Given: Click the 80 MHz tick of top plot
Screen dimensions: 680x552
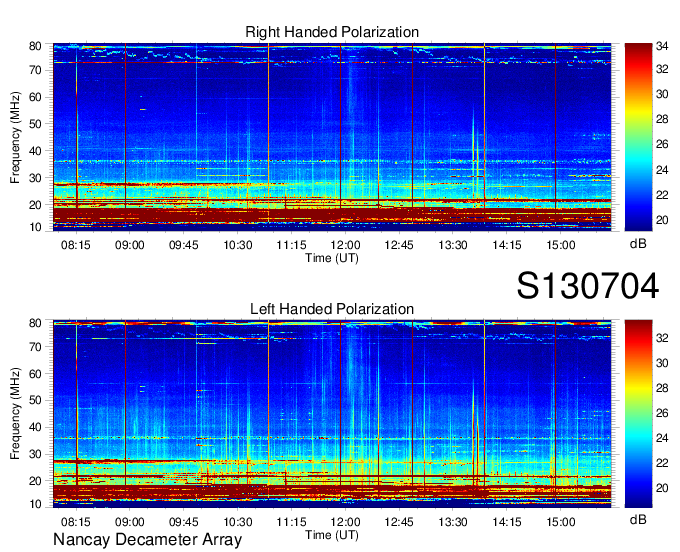Looking at the screenshot, I should (35, 46).
